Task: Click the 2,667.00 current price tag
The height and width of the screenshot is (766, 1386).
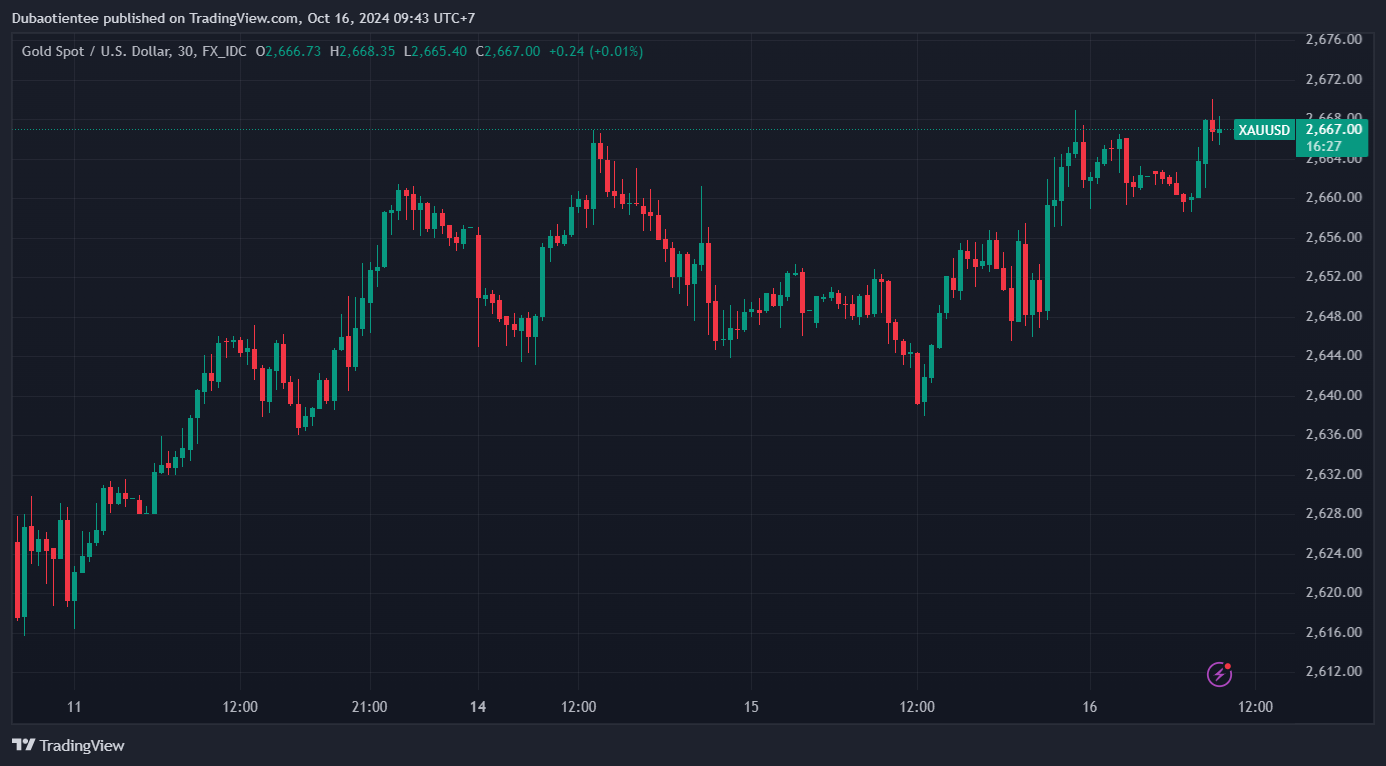Action: 1334,129
